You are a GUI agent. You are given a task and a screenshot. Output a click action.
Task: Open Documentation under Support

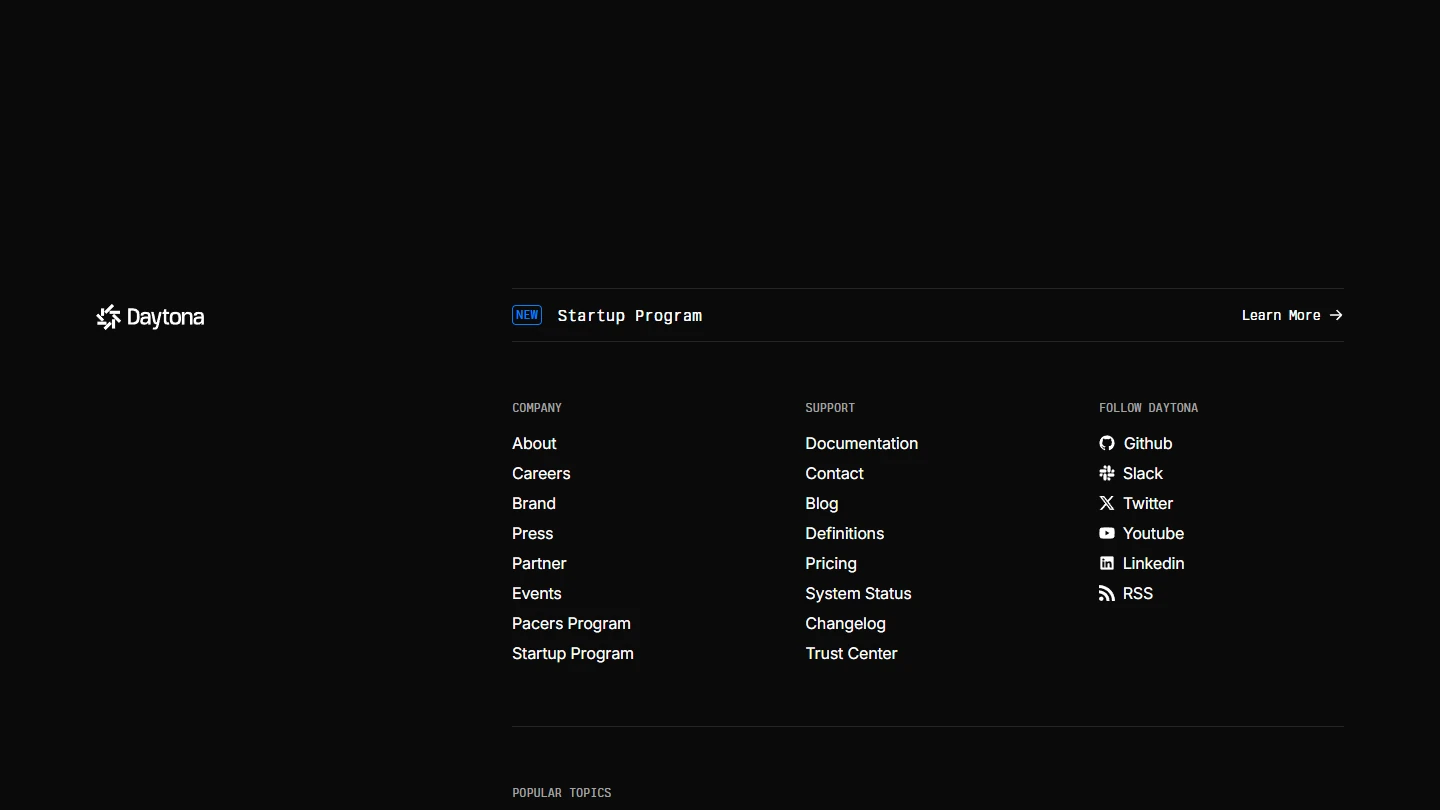[861, 443]
